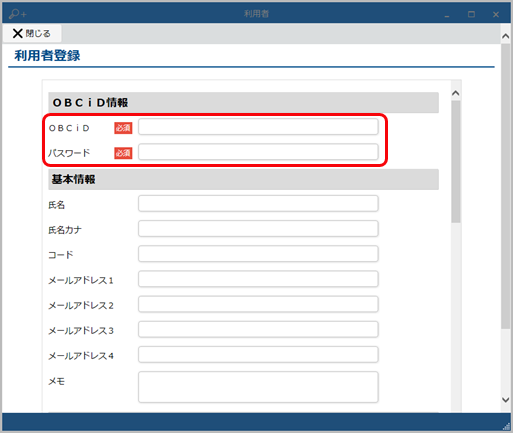Image resolution: width=513 pixels, height=433 pixels.
Task: Click the resize grip in status bar corner
Action: [507, 426]
